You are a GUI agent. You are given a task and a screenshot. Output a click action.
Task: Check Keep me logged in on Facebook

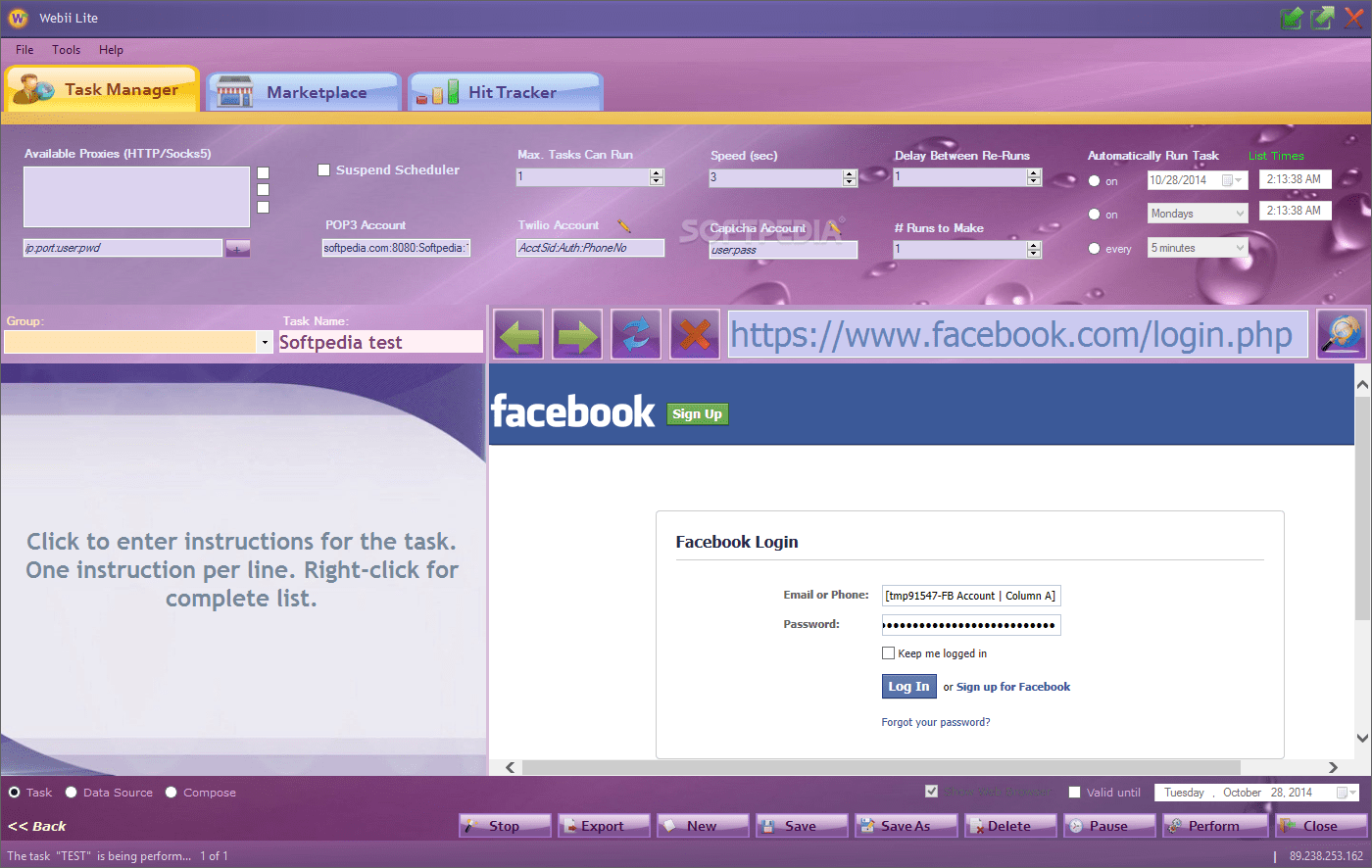click(x=888, y=653)
